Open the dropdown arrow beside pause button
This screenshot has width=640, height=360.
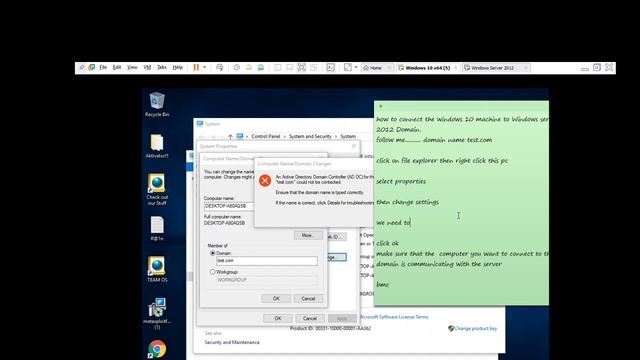coord(204,67)
